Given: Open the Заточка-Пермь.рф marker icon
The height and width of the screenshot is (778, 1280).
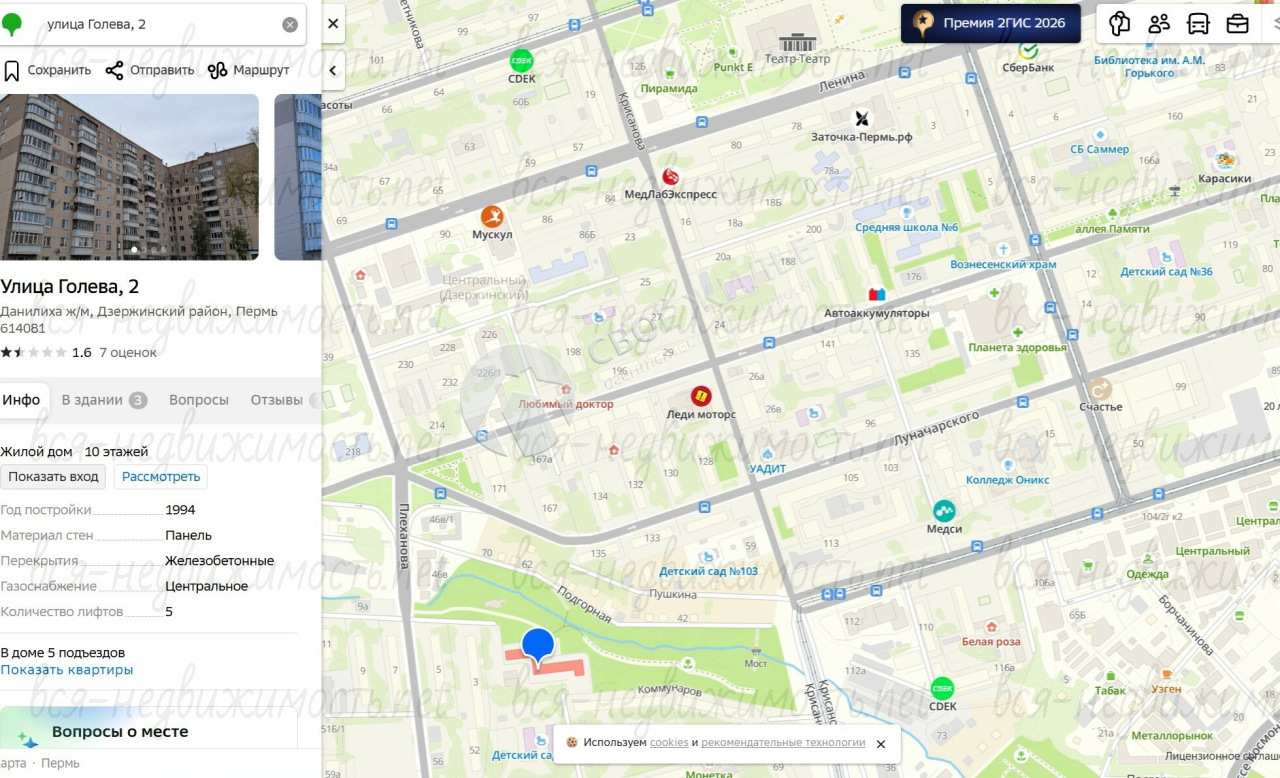Looking at the screenshot, I should click(x=862, y=119).
